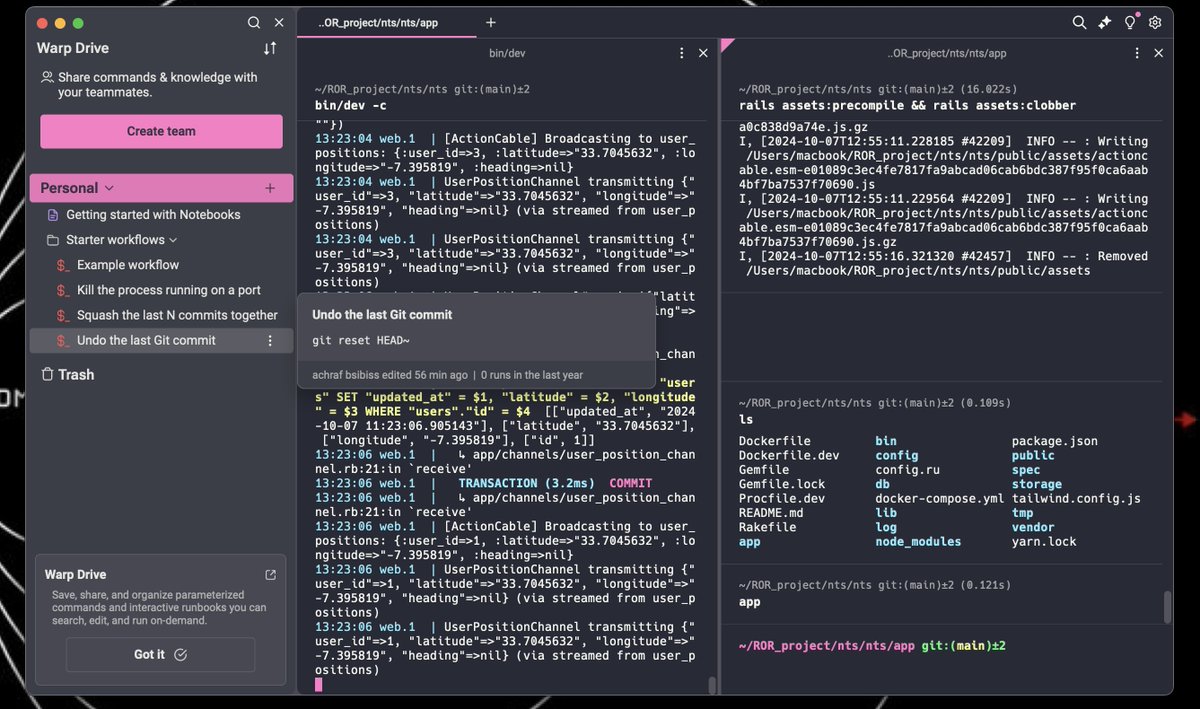Image resolution: width=1200 pixels, height=709 pixels.
Task: Click the icon next to Example workflow
Action: click(63, 265)
